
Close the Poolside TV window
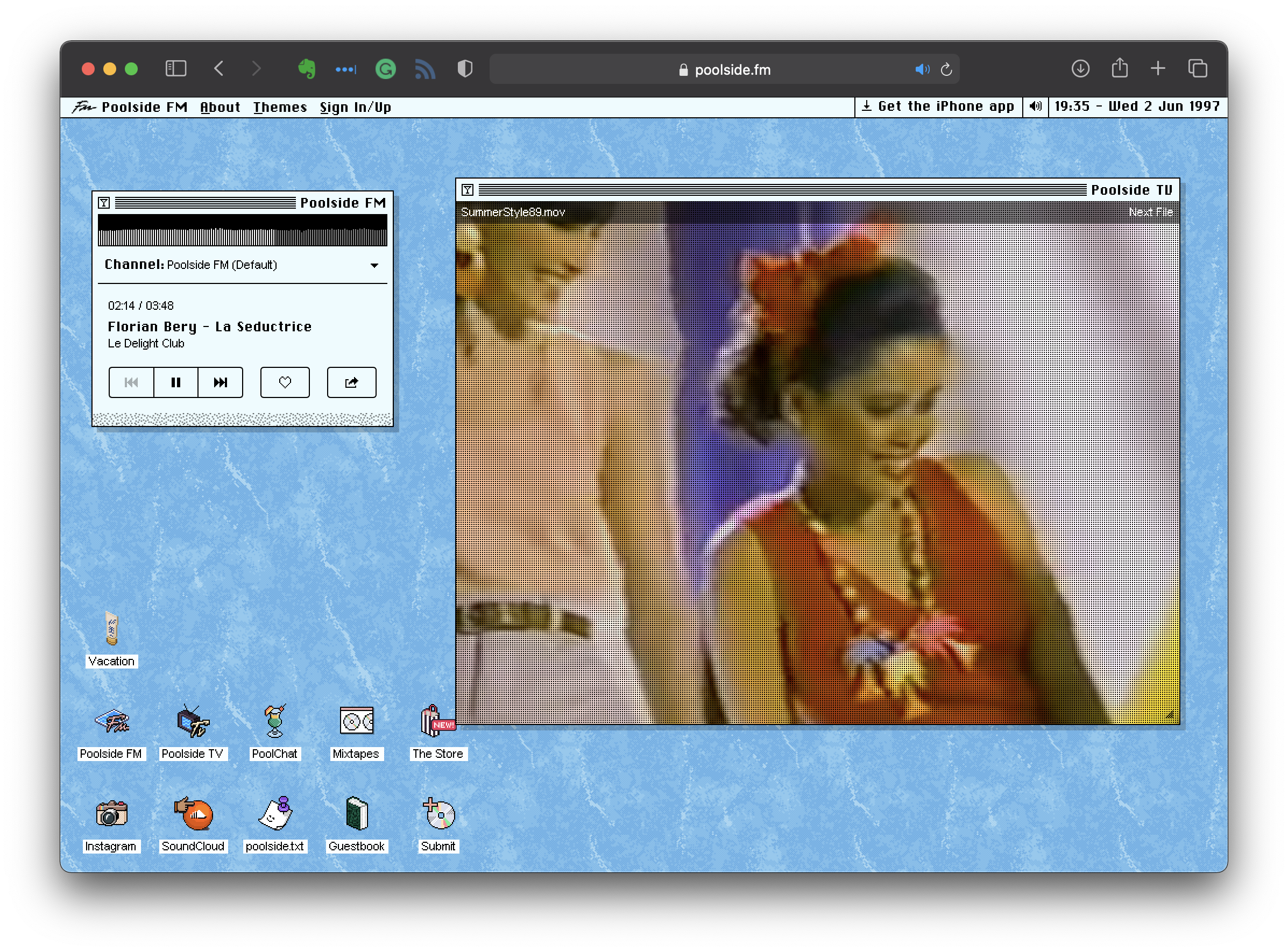[x=468, y=190]
